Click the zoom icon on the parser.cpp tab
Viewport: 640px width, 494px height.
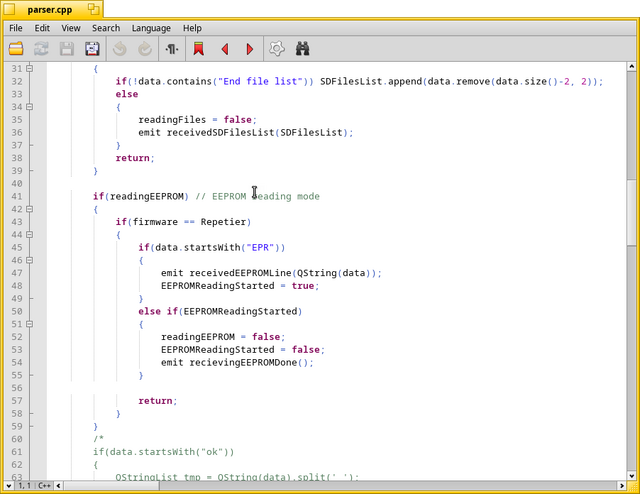click(93, 9)
